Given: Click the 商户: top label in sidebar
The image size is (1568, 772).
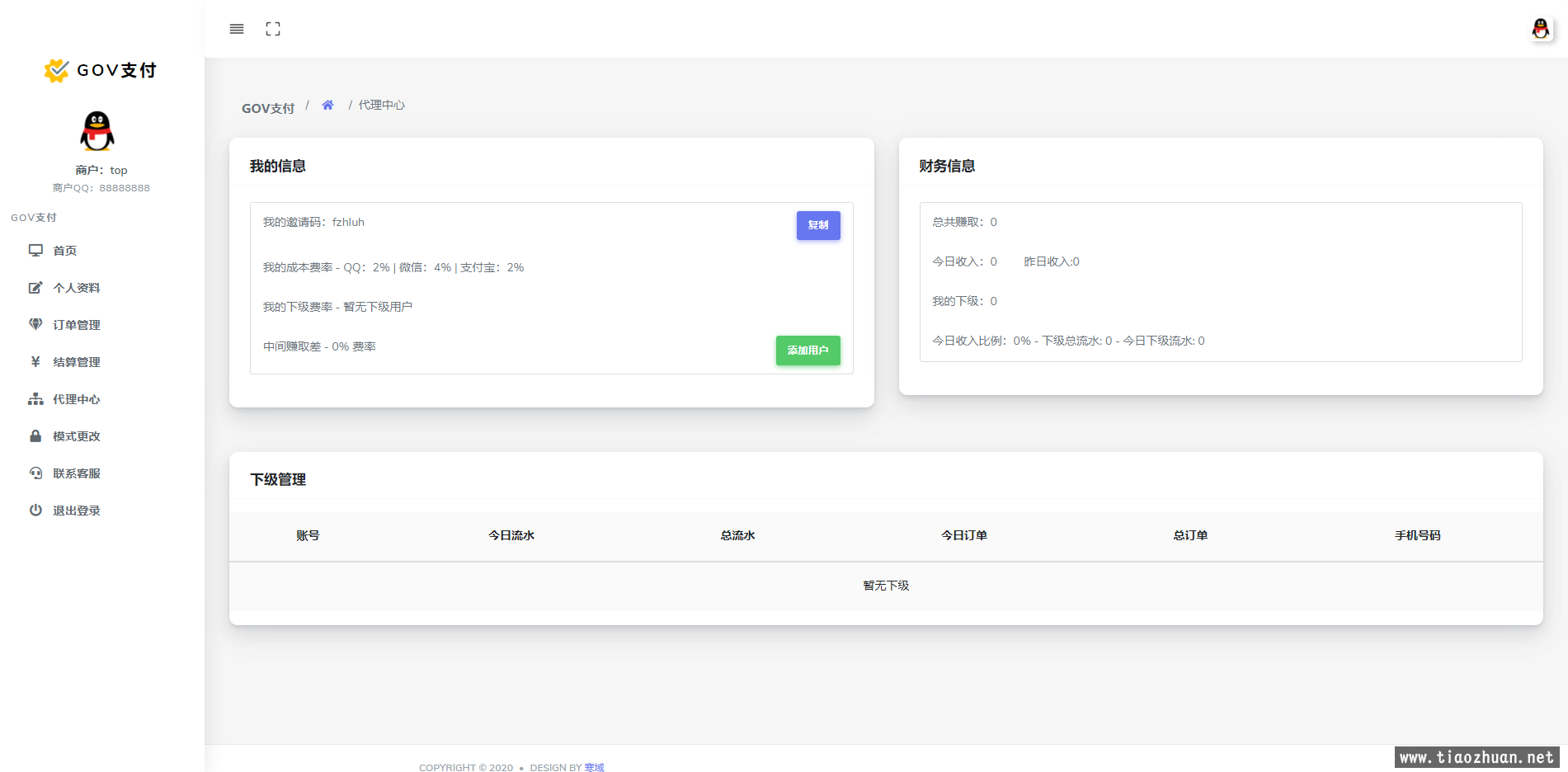Looking at the screenshot, I should pos(101,170).
